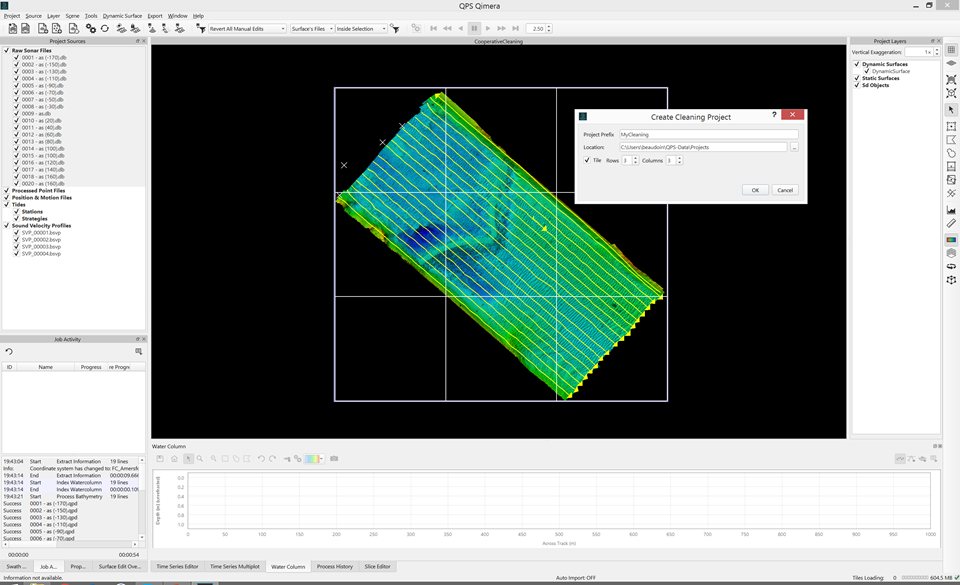Click Cancel in Create Cleaning Project dialog
Screen dimensions: 960x585
point(785,190)
